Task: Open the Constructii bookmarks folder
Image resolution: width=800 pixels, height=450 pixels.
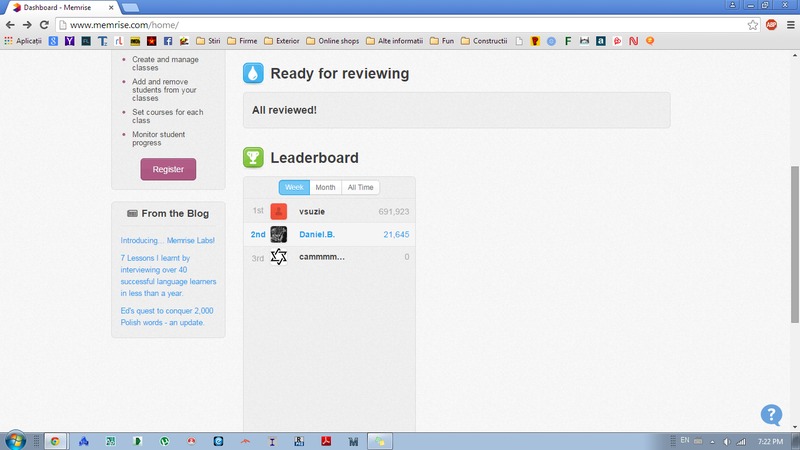Action: [x=484, y=41]
